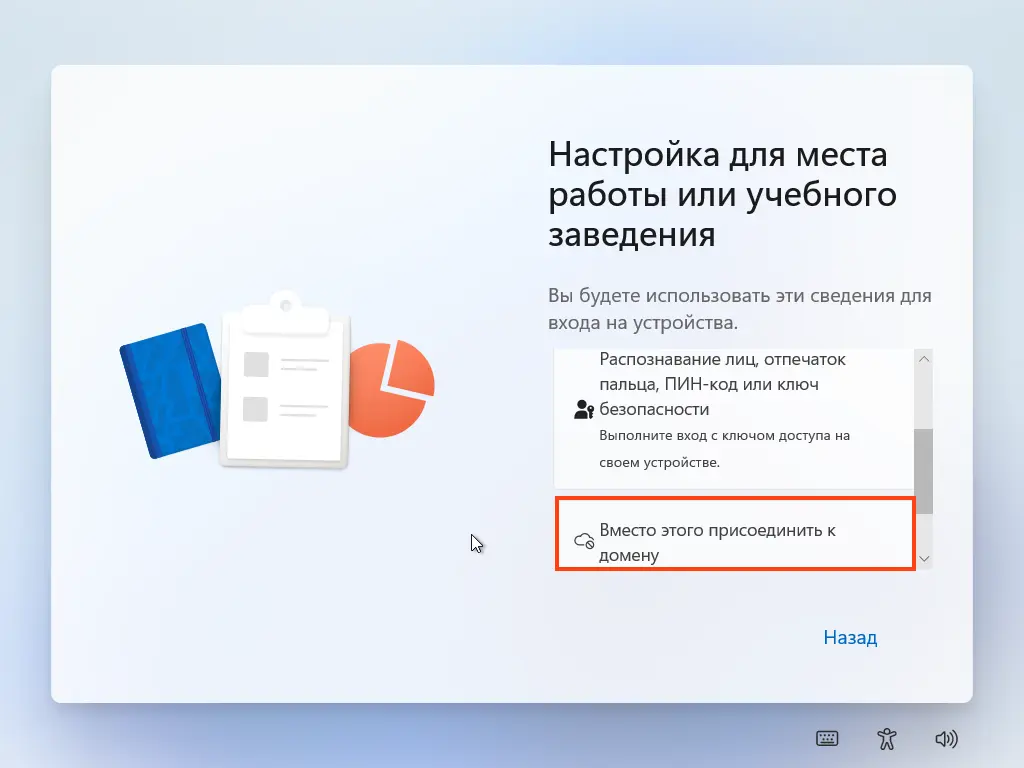This screenshot has height=768, width=1024.
Task: Click the volume speaker icon
Action: 946,739
